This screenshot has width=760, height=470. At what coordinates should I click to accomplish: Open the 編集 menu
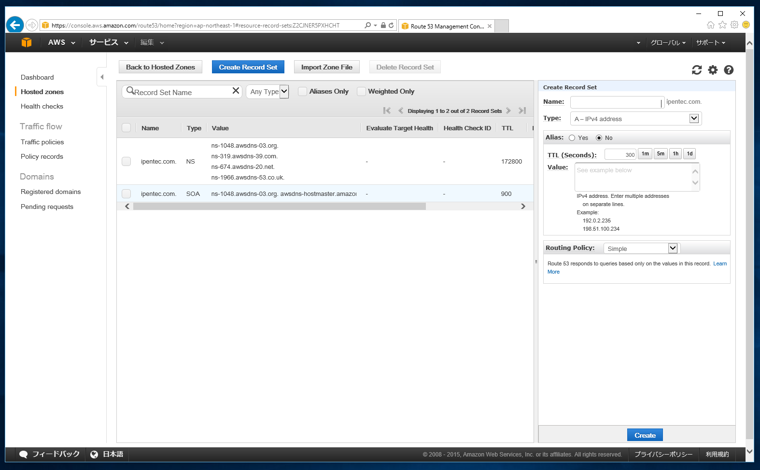click(152, 43)
